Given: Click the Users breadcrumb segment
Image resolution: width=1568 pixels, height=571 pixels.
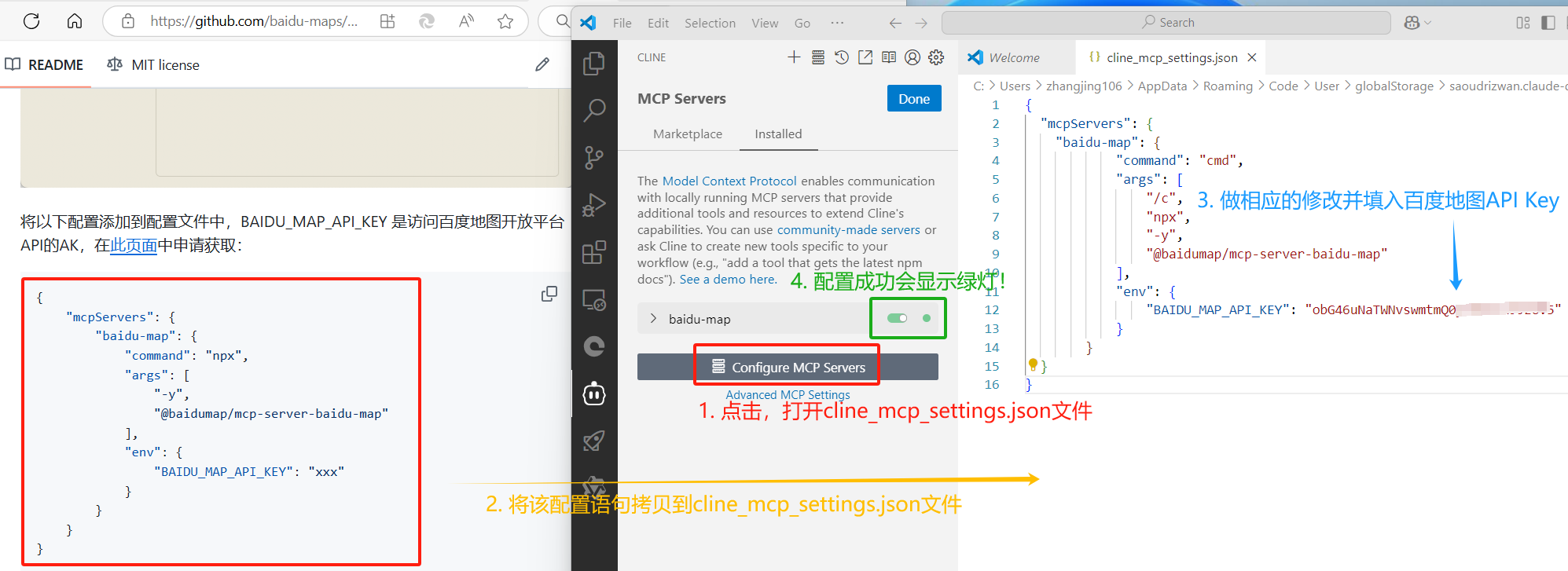Looking at the screenshot, I should coord(1015,86).
